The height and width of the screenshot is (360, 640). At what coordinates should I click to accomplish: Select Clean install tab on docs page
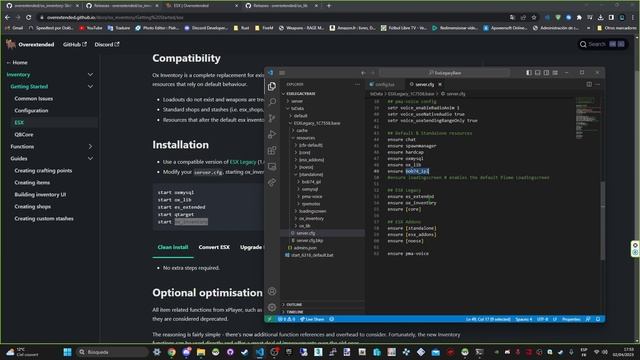point(173,247)
